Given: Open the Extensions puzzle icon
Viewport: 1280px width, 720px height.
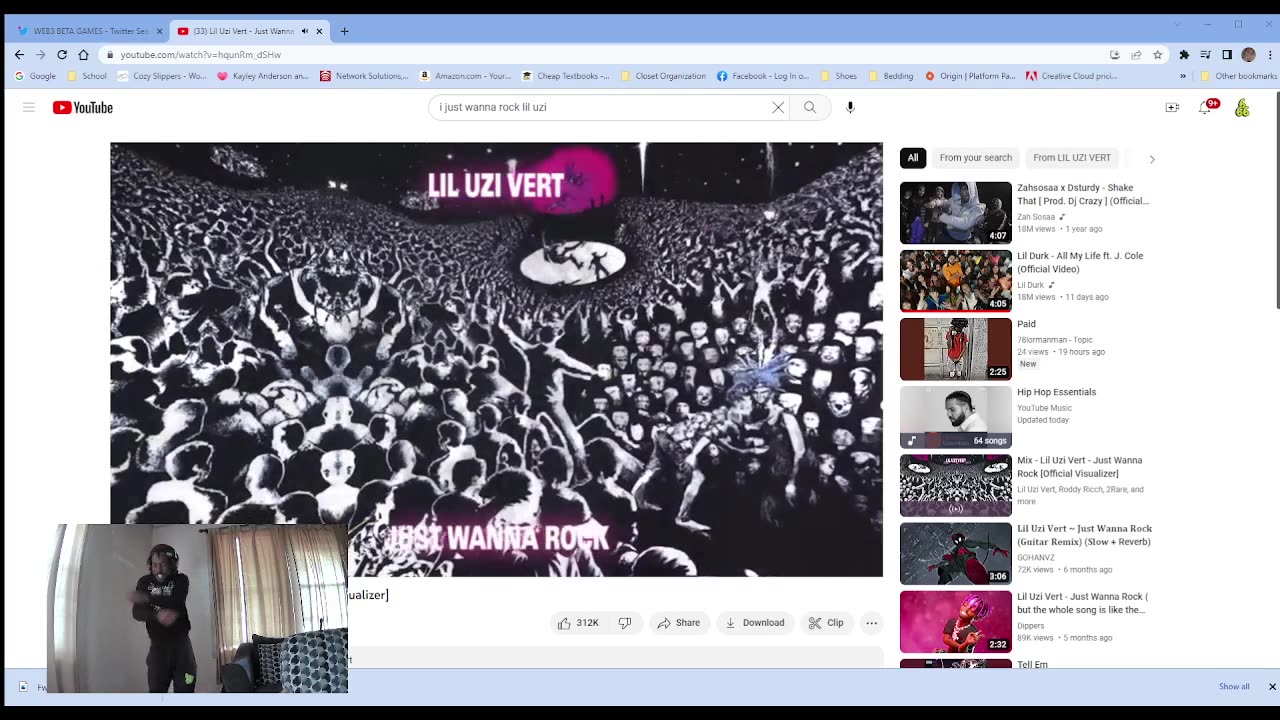Looking at the screenshot, I should 1184,55.
